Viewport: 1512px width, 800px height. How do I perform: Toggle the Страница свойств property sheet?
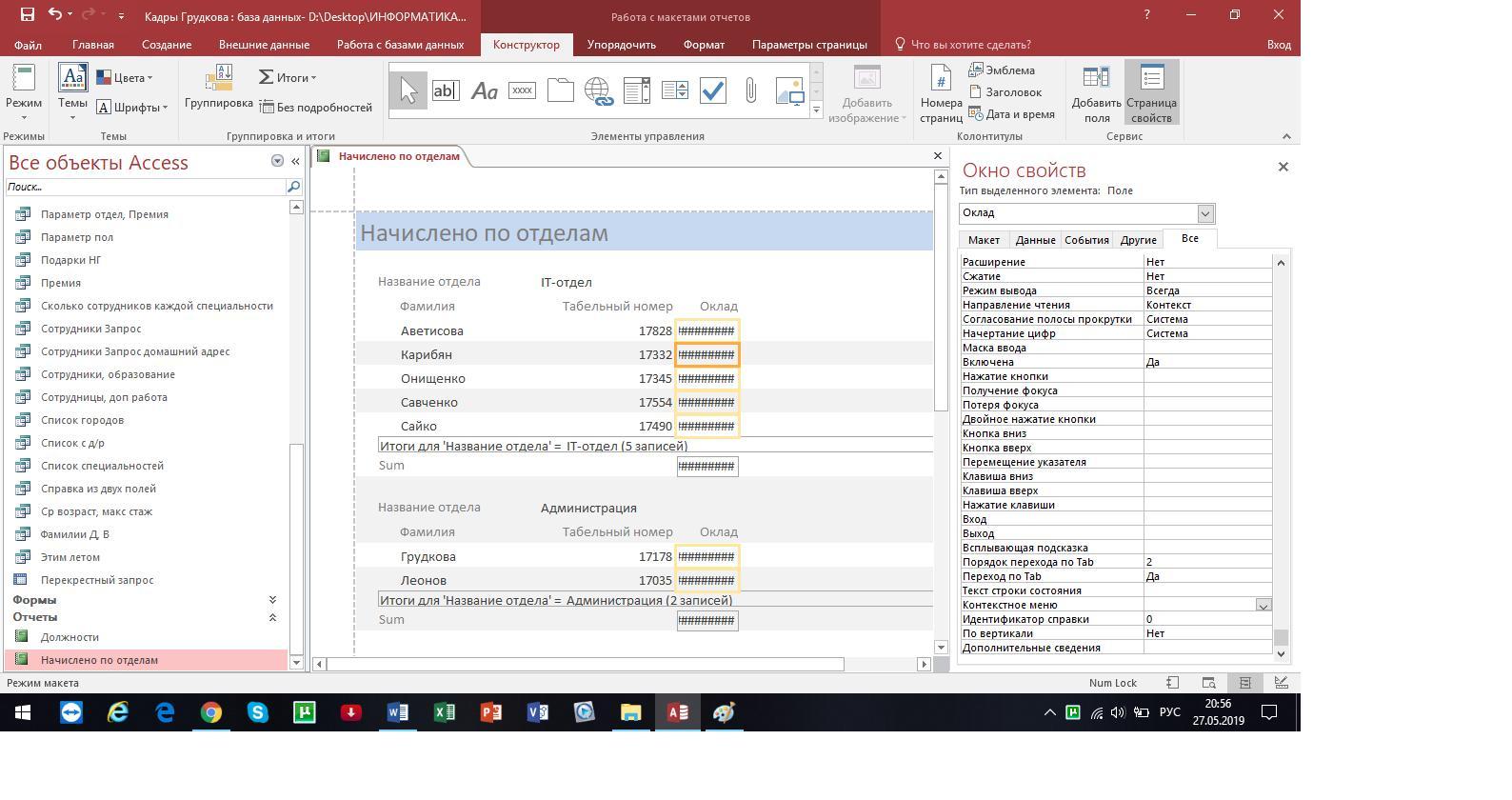point(1151,93)
